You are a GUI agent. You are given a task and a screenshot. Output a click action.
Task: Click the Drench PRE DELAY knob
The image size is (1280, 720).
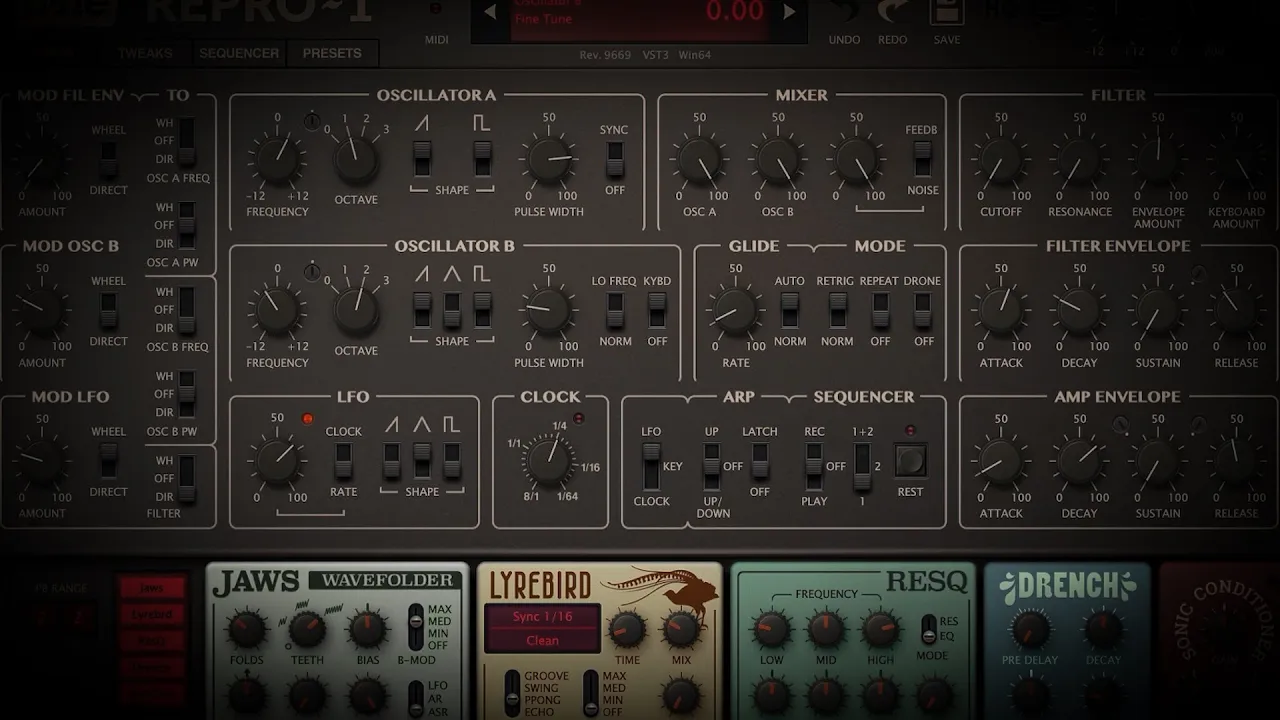(x=1030, y=630)
